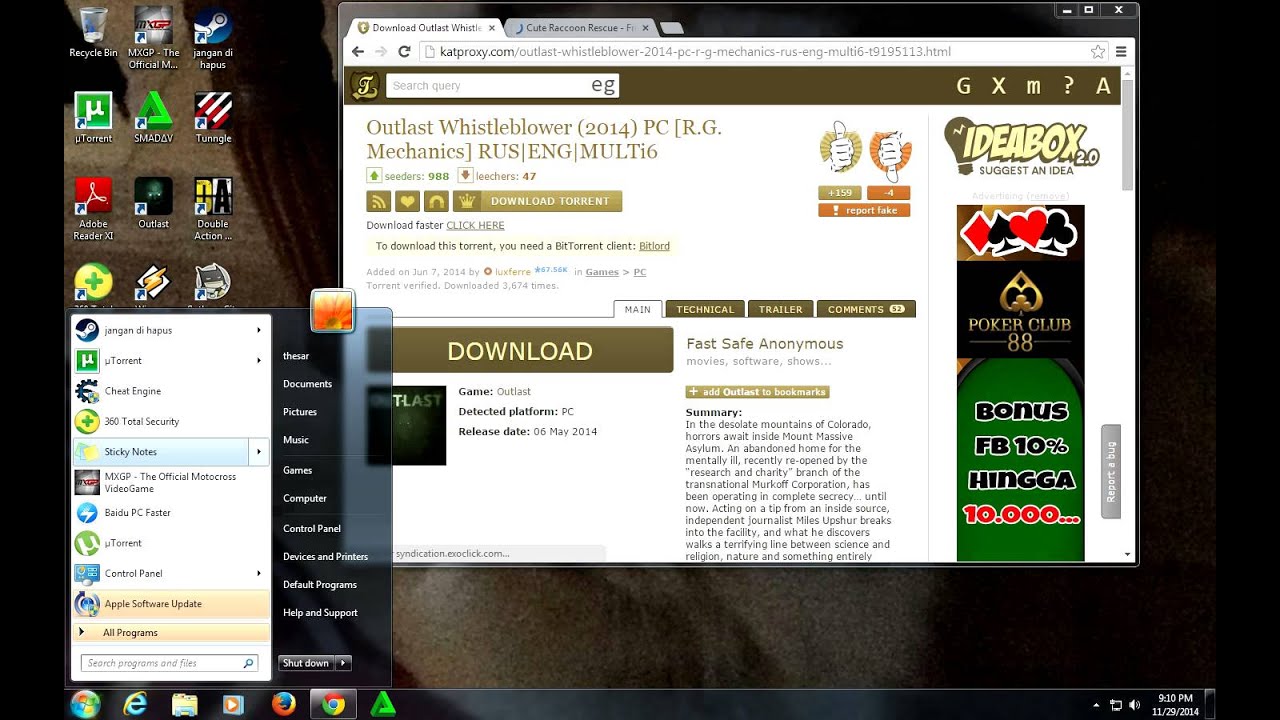1280x720 pixels.
Task: Expand Control Panel submenu arrow in start menu
Action: coord(258,574)
